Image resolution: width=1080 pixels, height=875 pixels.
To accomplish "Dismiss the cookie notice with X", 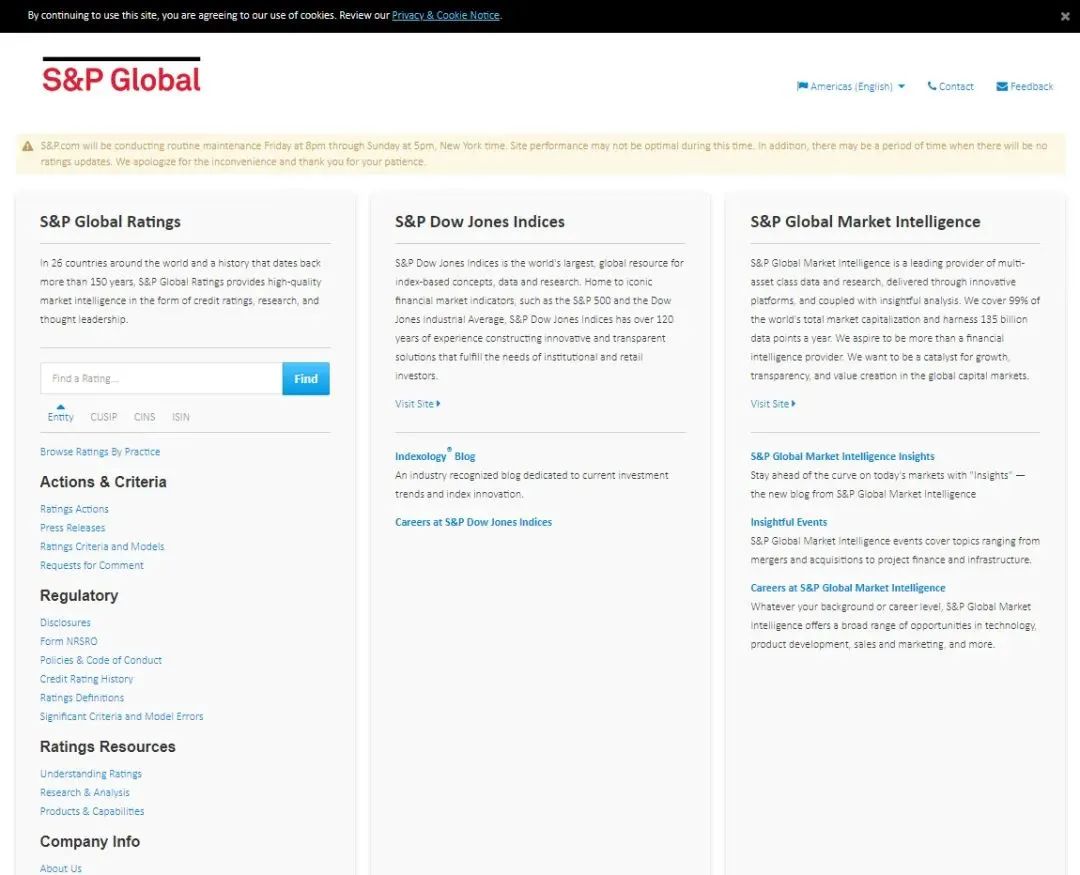I will [x=1065, y=16].
